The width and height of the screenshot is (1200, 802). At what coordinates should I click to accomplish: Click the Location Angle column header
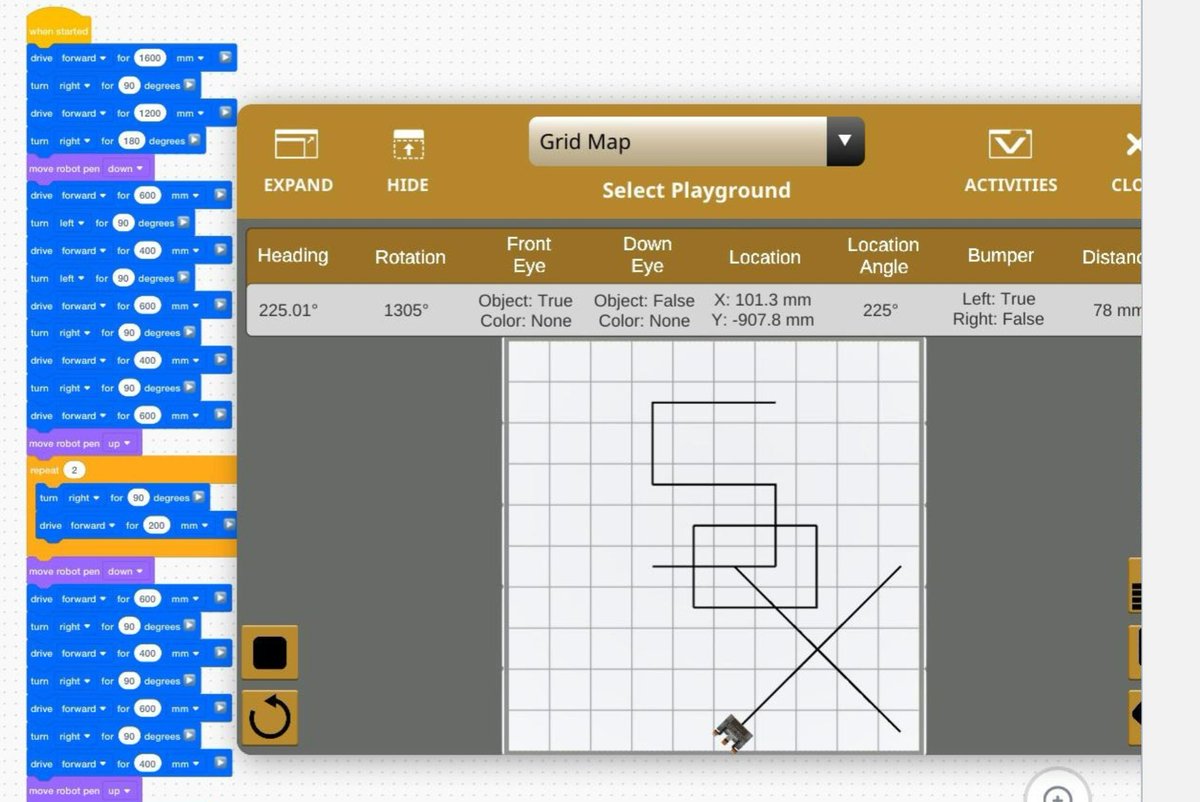[x=883, y=256]
